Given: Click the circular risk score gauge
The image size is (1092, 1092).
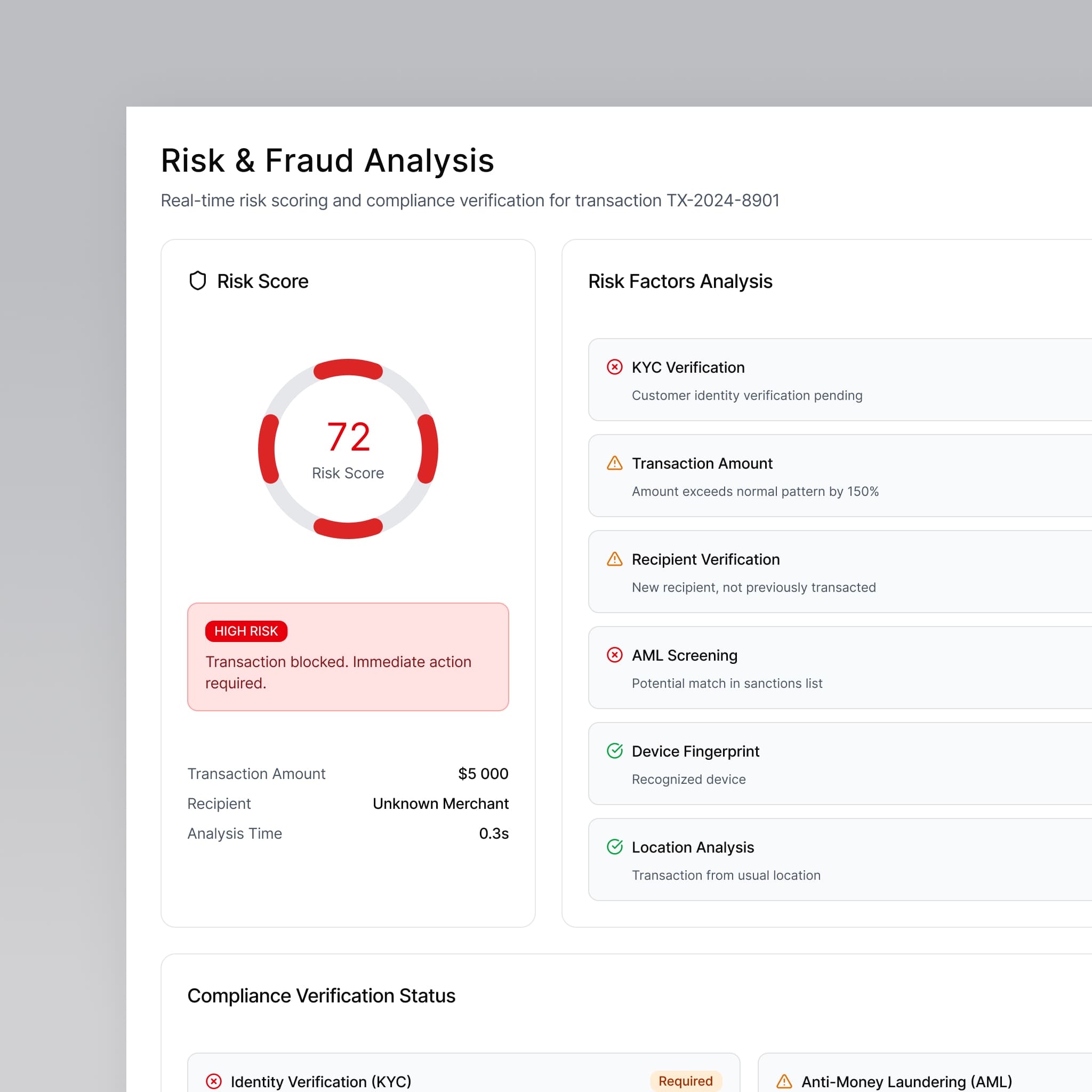Looking at the screenshot, I should pyautogui.click(x=348, y=449).
